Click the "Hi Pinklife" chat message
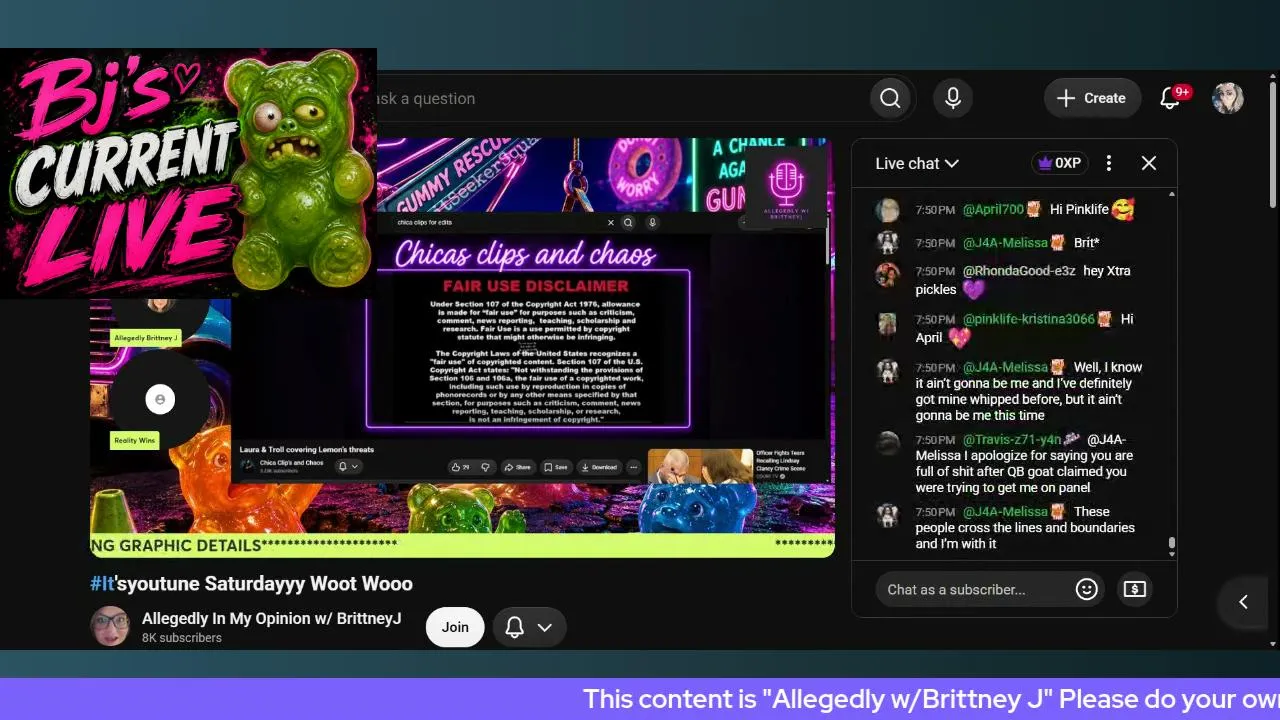The height and width of the screenshot is (720, 1280). 1079,210
